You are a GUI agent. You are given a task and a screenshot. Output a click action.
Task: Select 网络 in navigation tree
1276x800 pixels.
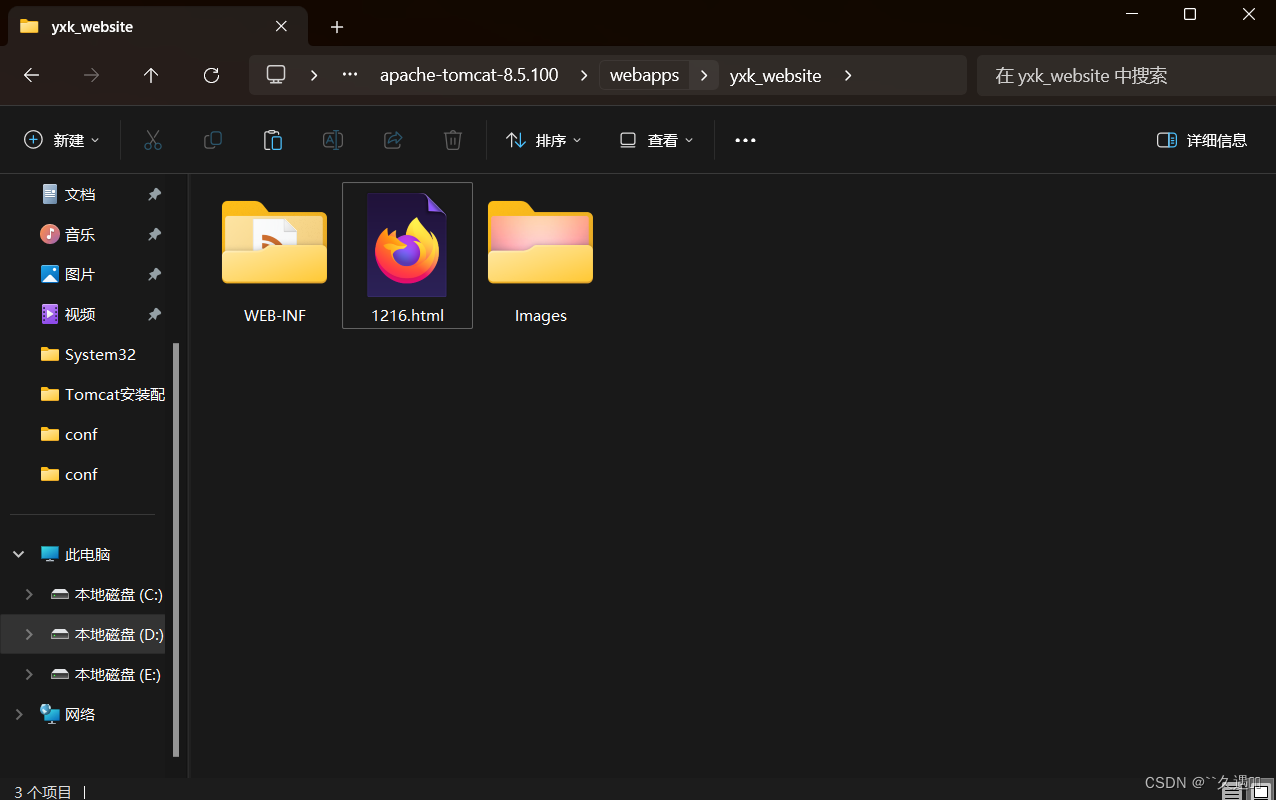coord(68,714)
